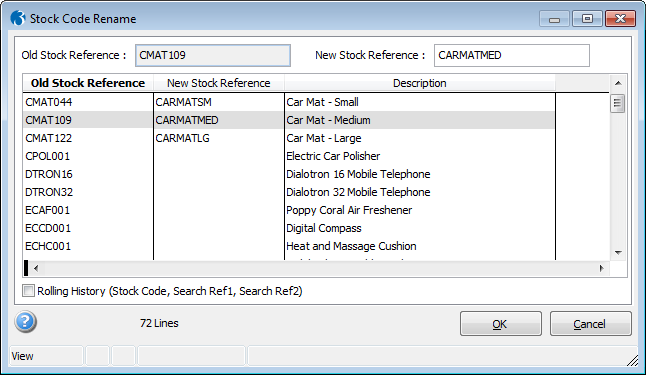Confirm the rename with the OK button
Image resolution: width=646 pixels, height=375 pixels.
[x=501, y=324]
